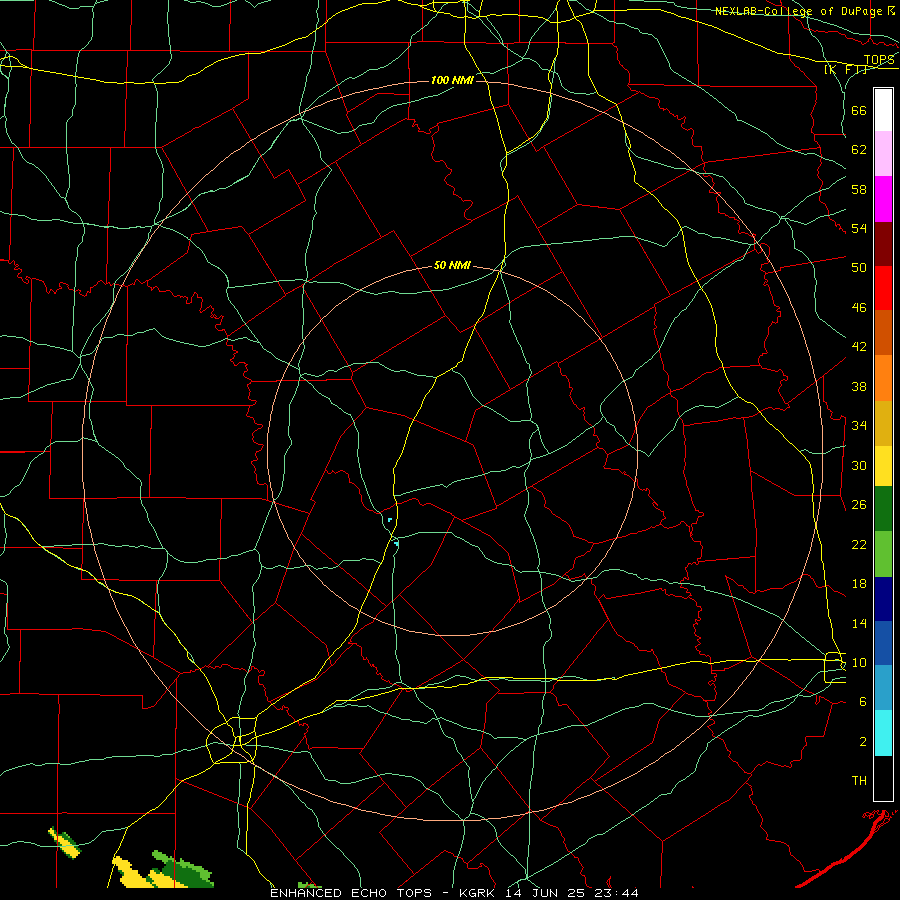
Task: Click the legend value 66
Action: (859, 110)
